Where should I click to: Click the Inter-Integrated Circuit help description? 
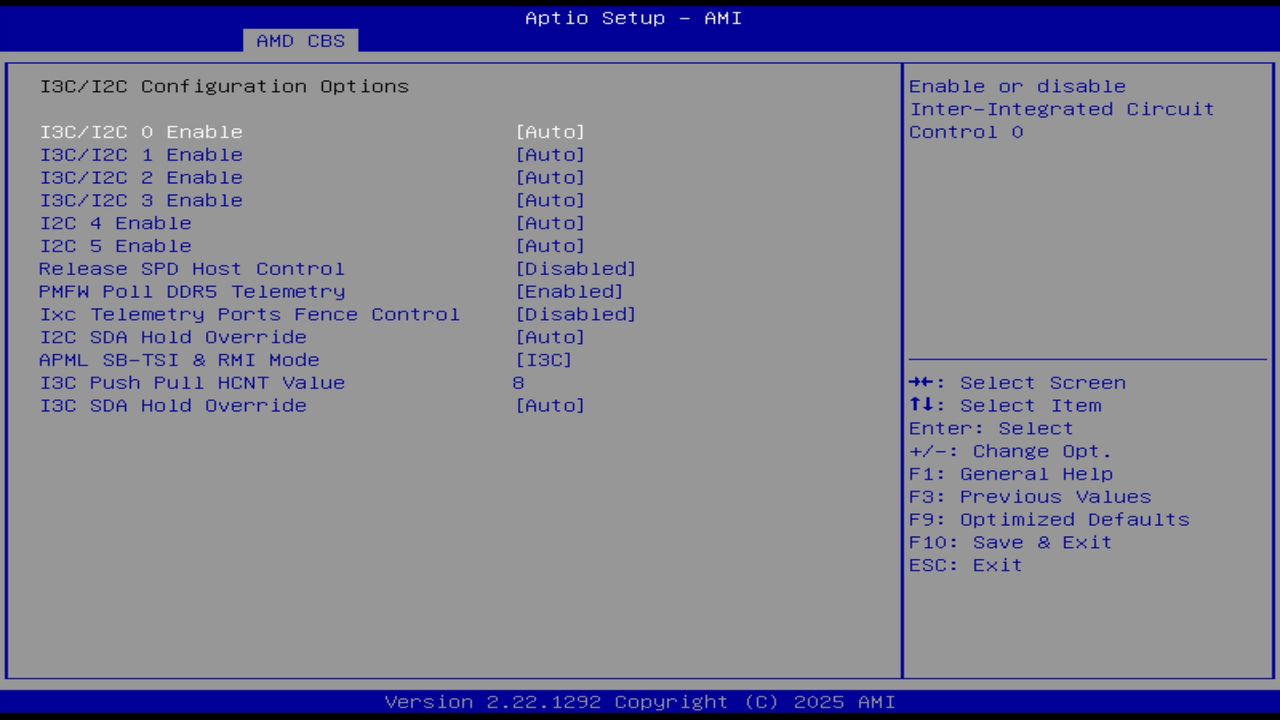(1062, 109)
